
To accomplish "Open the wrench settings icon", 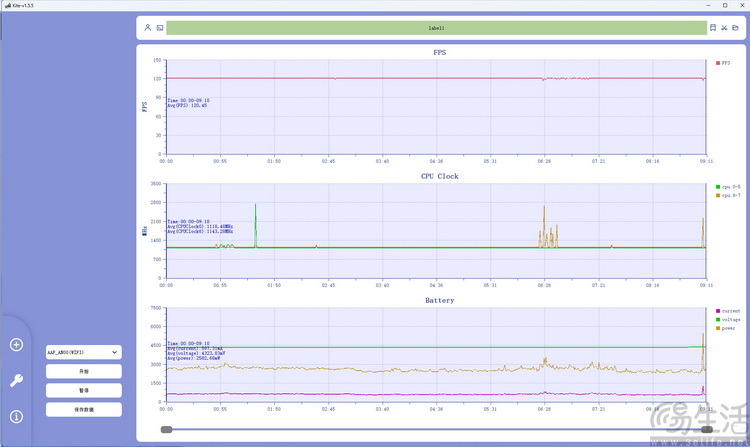I will (16, 380).
